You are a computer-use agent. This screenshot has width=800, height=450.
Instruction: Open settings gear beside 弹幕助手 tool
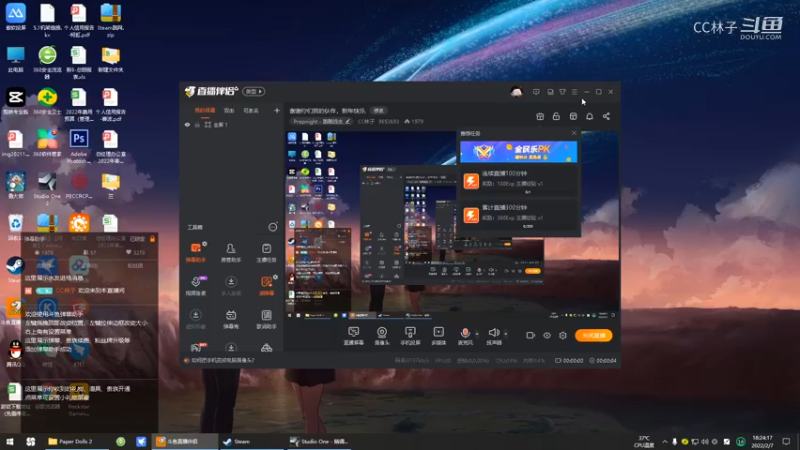(205, 244)
